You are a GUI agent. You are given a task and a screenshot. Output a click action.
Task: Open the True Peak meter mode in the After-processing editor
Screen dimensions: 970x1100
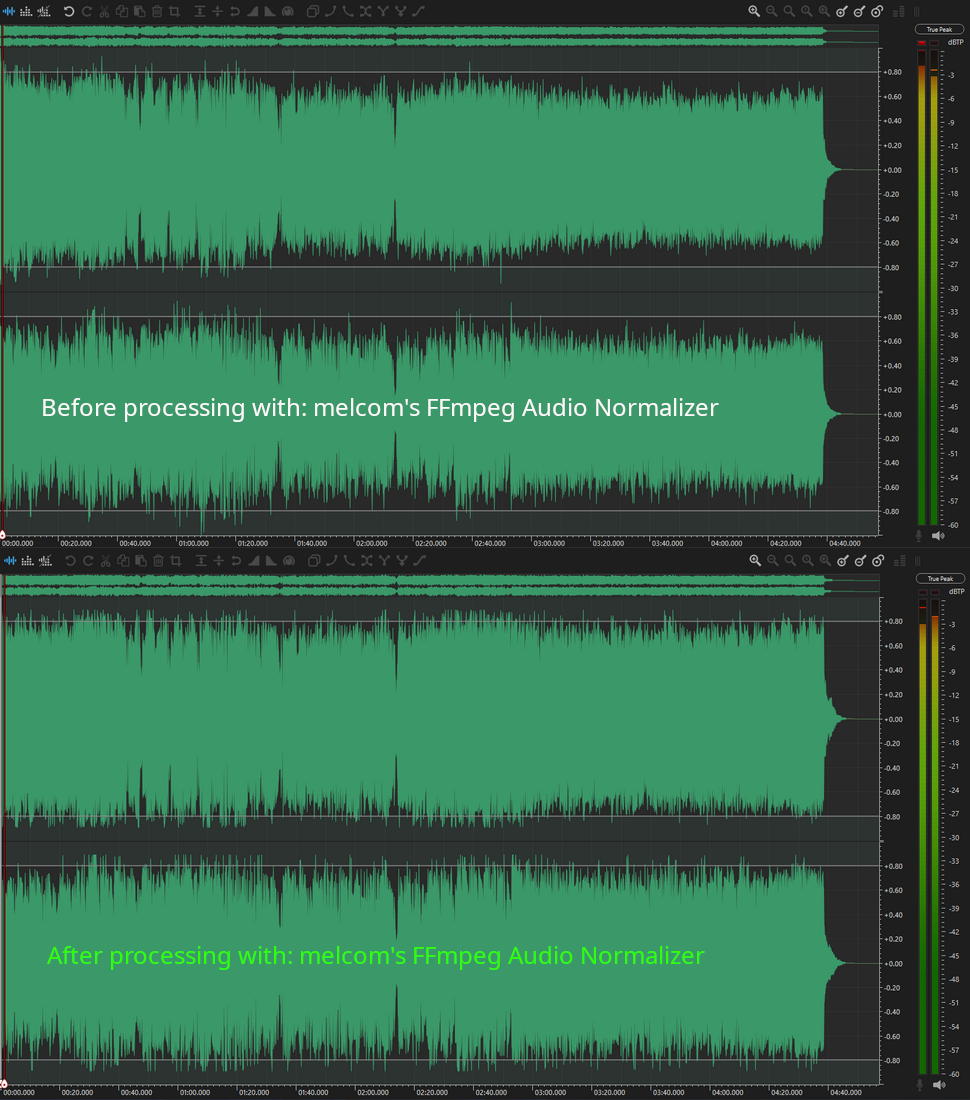[939, 579]
